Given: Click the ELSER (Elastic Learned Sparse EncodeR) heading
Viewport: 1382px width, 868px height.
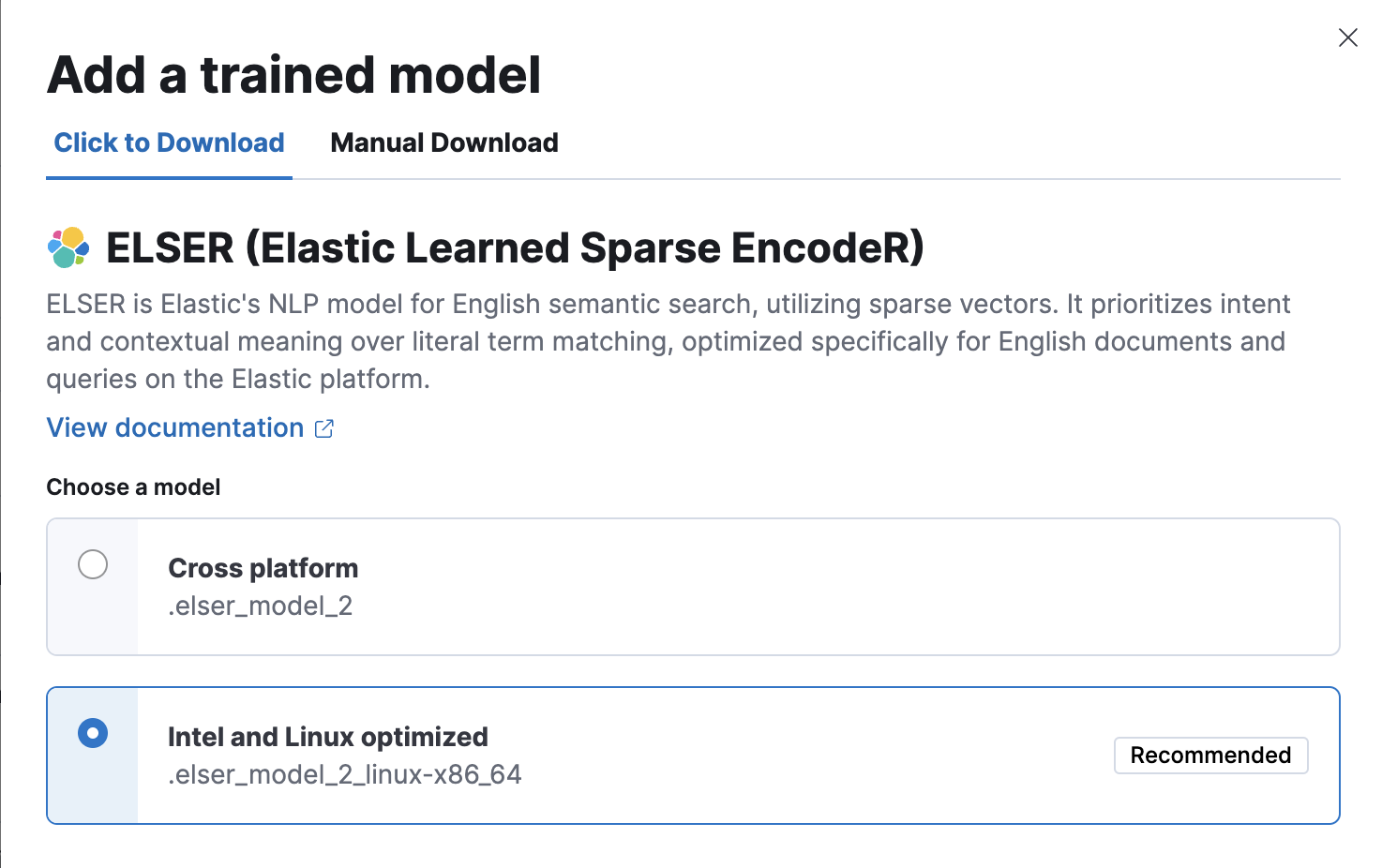Looking at the screenshot, I should (516, 248).
